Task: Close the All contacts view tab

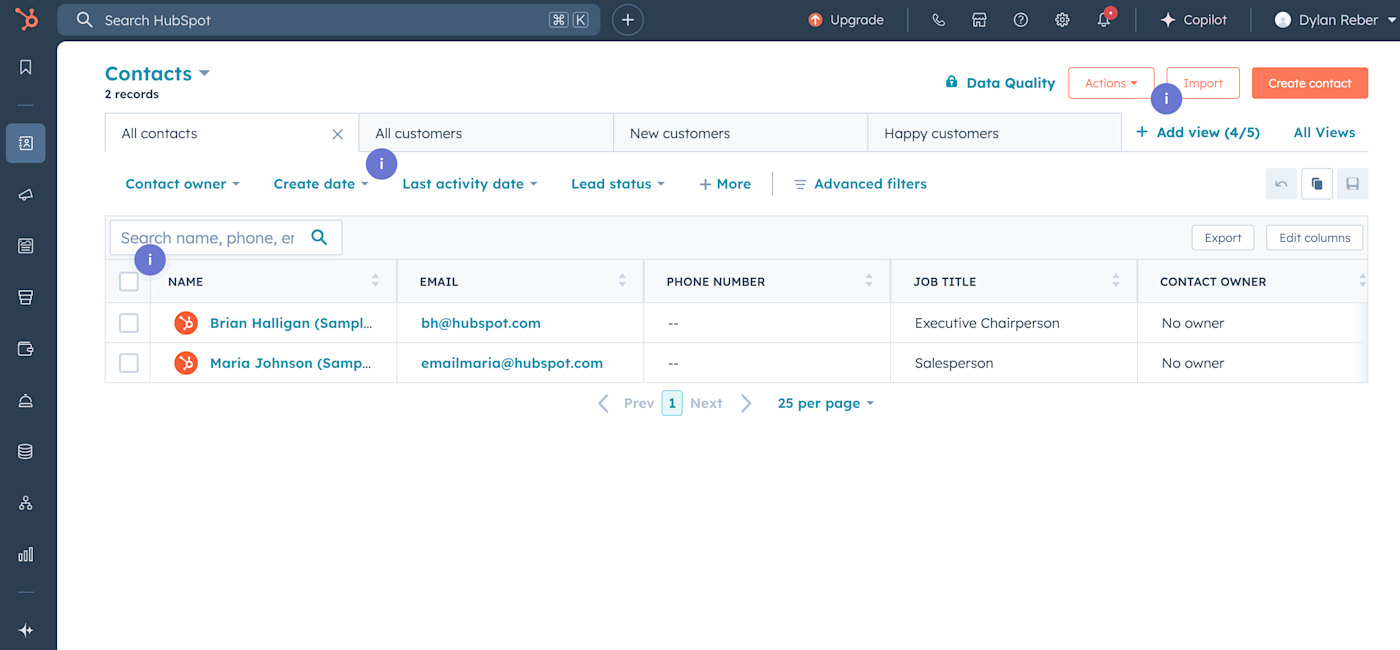Action: coord(337,134)
